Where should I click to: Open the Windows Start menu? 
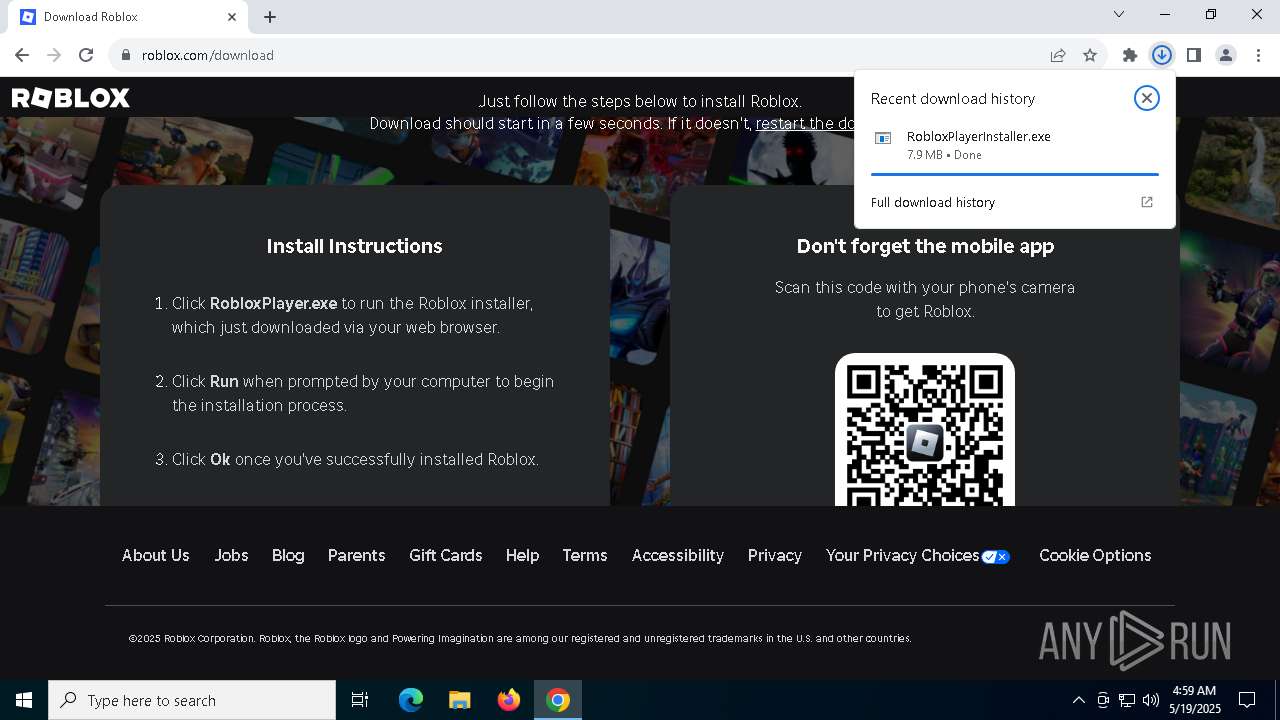pos(24,700)
